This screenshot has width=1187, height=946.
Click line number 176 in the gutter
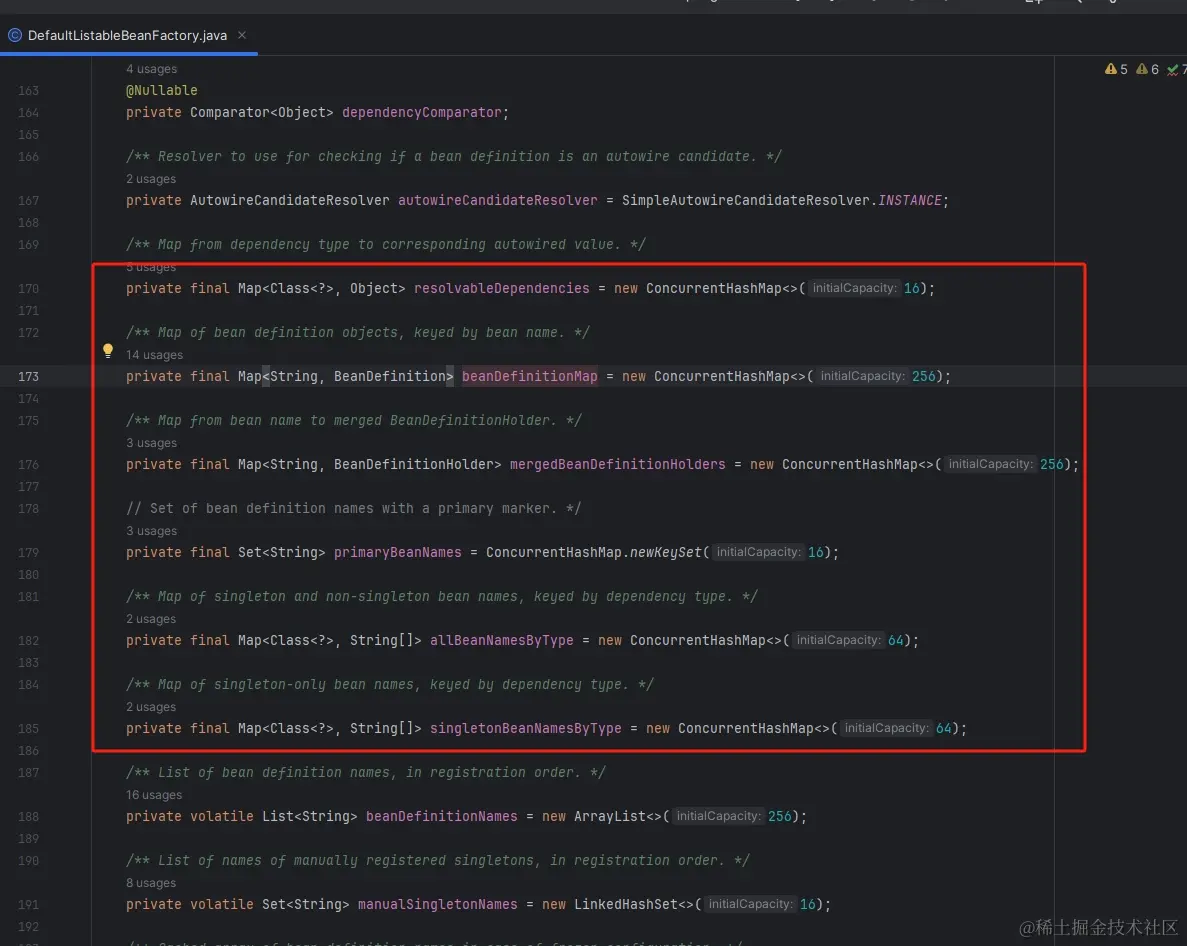[x=28, y=464]
